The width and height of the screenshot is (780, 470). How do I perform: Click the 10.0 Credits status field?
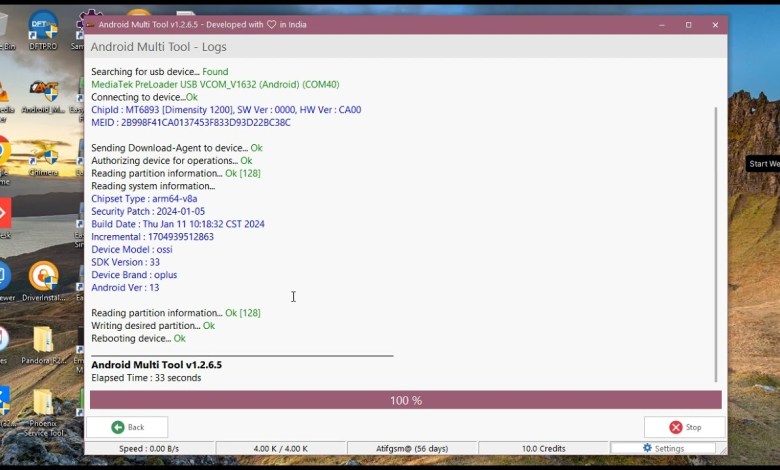544,448
